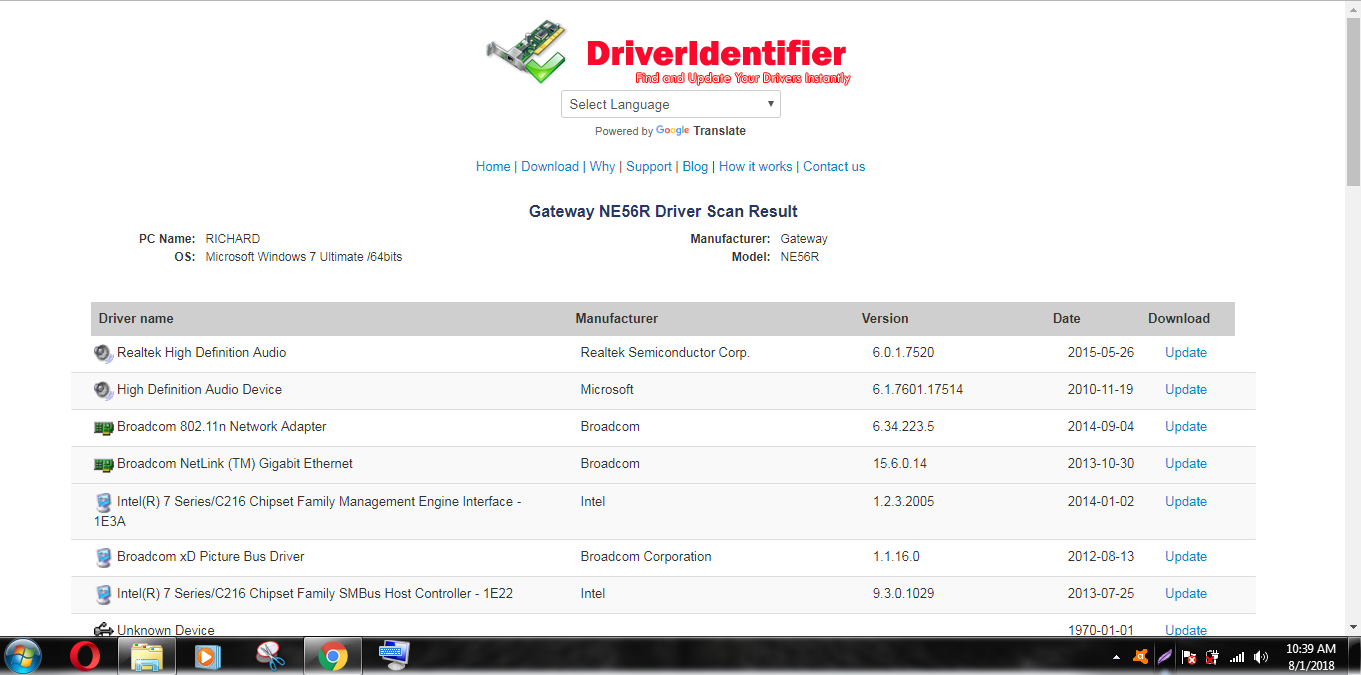Click the SMBus Host Controller device icon
This screenshot has height=675, width=1361.
point(104,594)
